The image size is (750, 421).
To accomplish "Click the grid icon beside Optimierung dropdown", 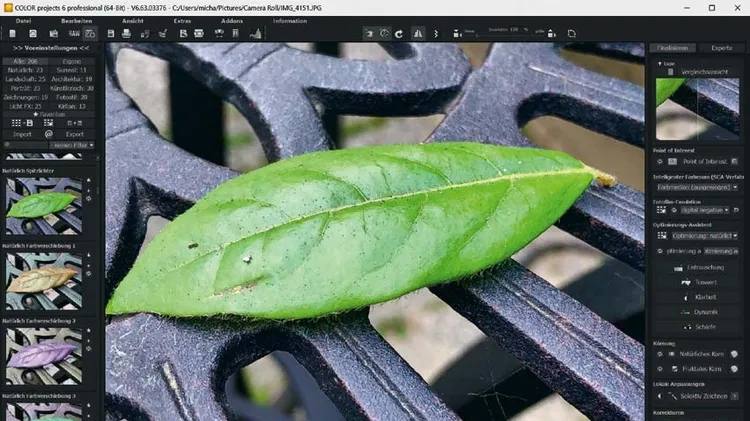I will pos(662,236).
